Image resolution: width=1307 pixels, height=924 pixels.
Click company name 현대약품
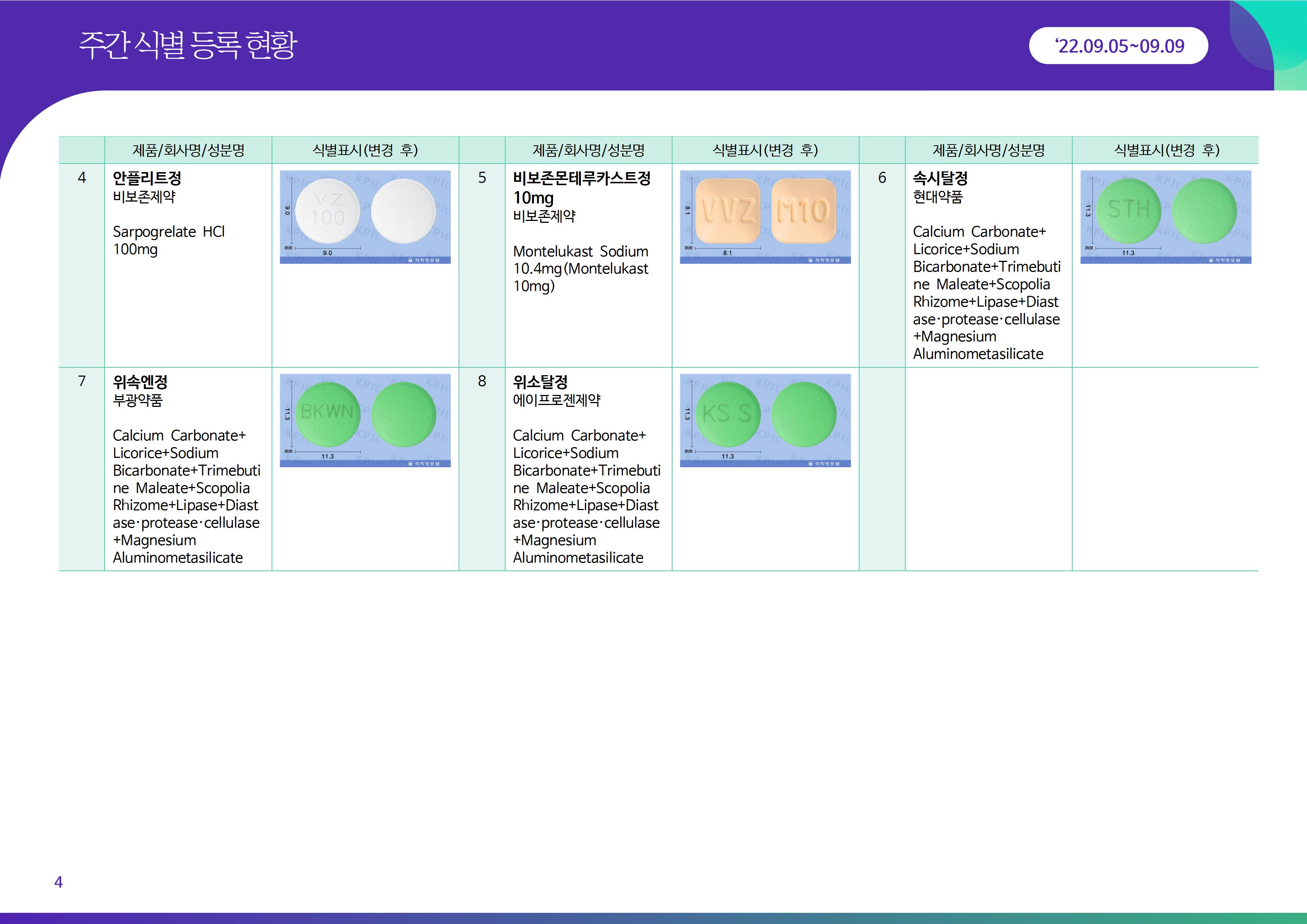[937, 197]
